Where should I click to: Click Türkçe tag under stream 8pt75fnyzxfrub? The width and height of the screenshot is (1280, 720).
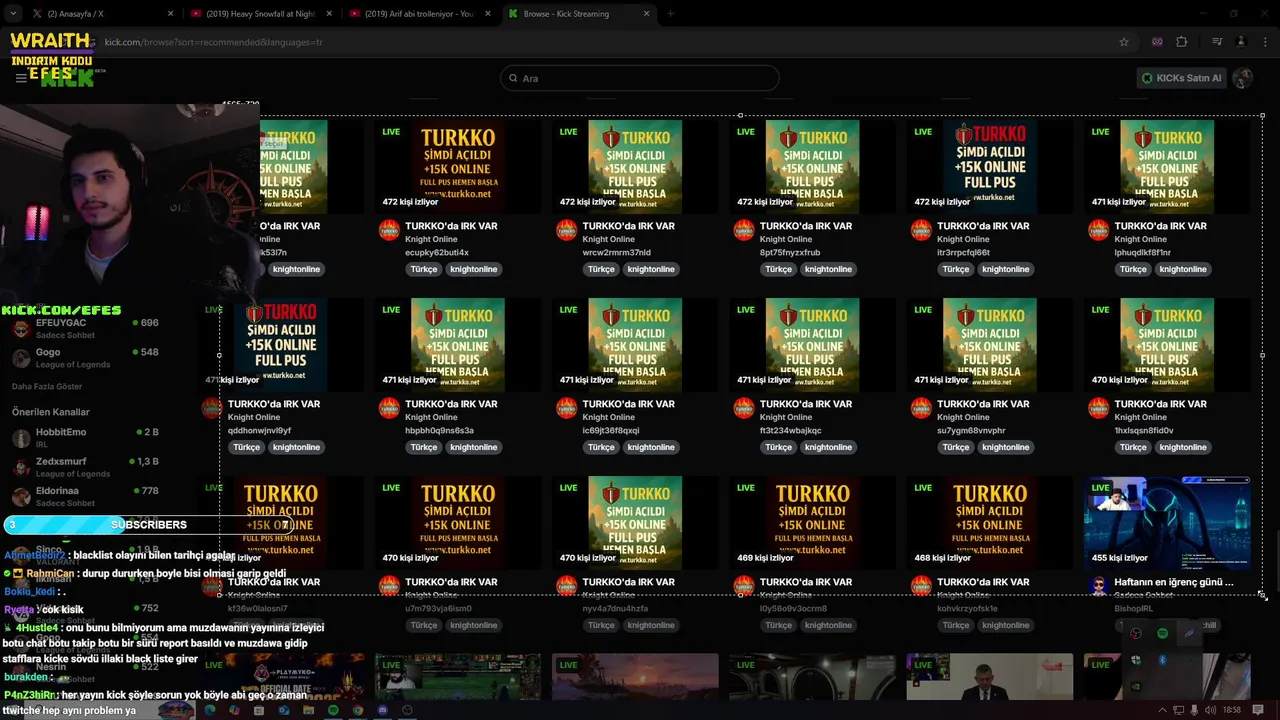(x=778, y=269)
